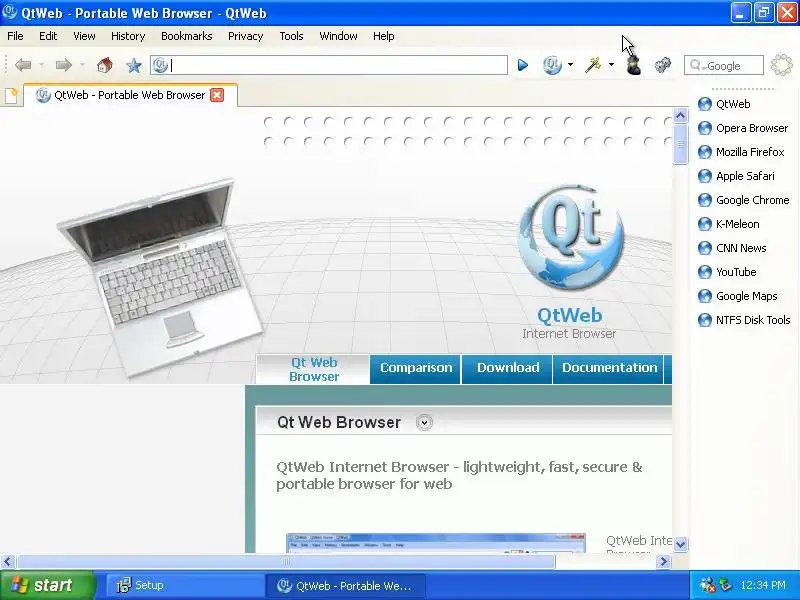Screen dimensions: 800x600
Task: Click the system tray clock 12:34 PM
Action: [x=763, y=585]
